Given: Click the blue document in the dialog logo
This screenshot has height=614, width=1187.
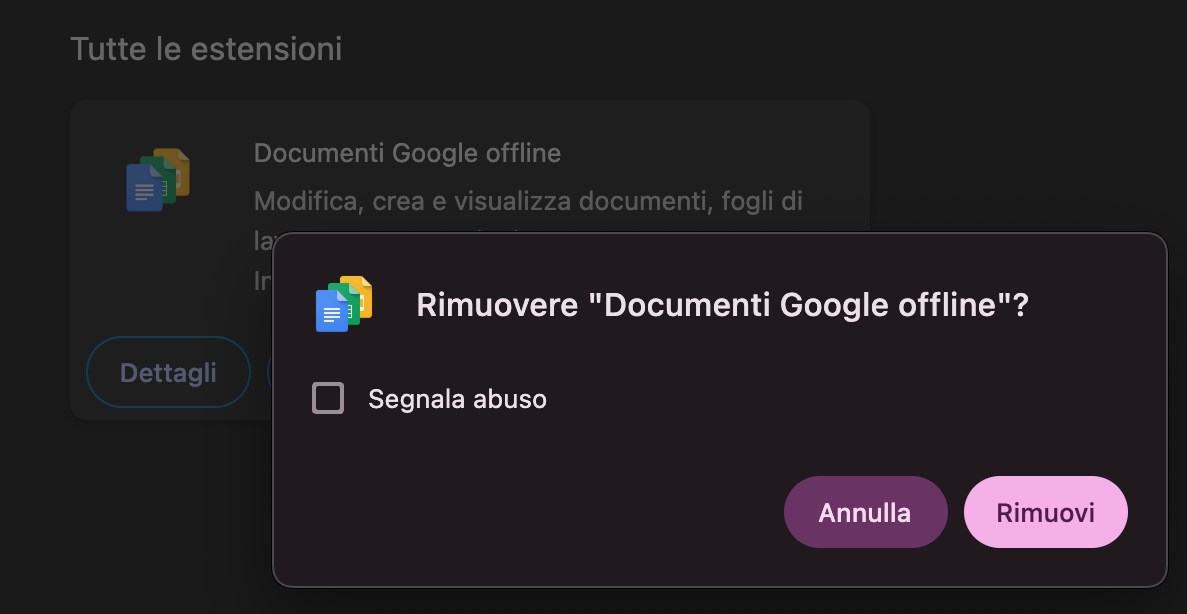Looking at the screenshot, I should click(x=333, y=312).
